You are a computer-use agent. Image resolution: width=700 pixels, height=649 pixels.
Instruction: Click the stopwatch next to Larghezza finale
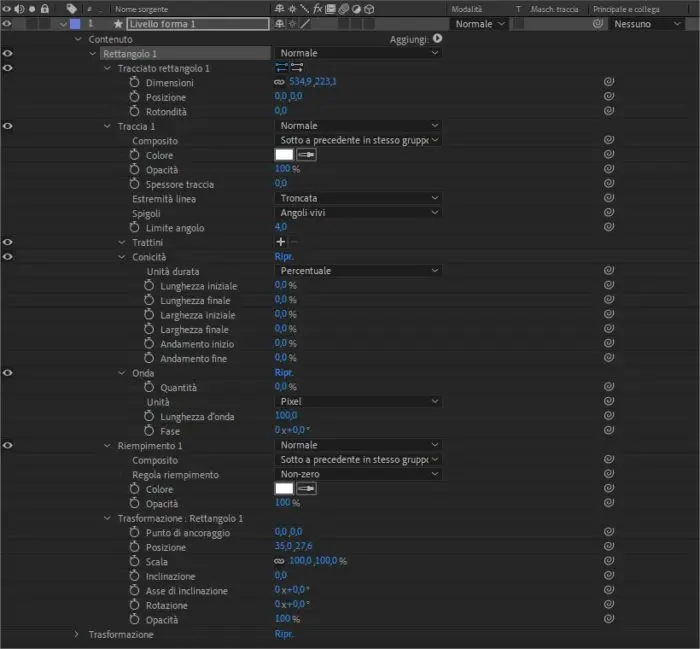click(149, 329)
